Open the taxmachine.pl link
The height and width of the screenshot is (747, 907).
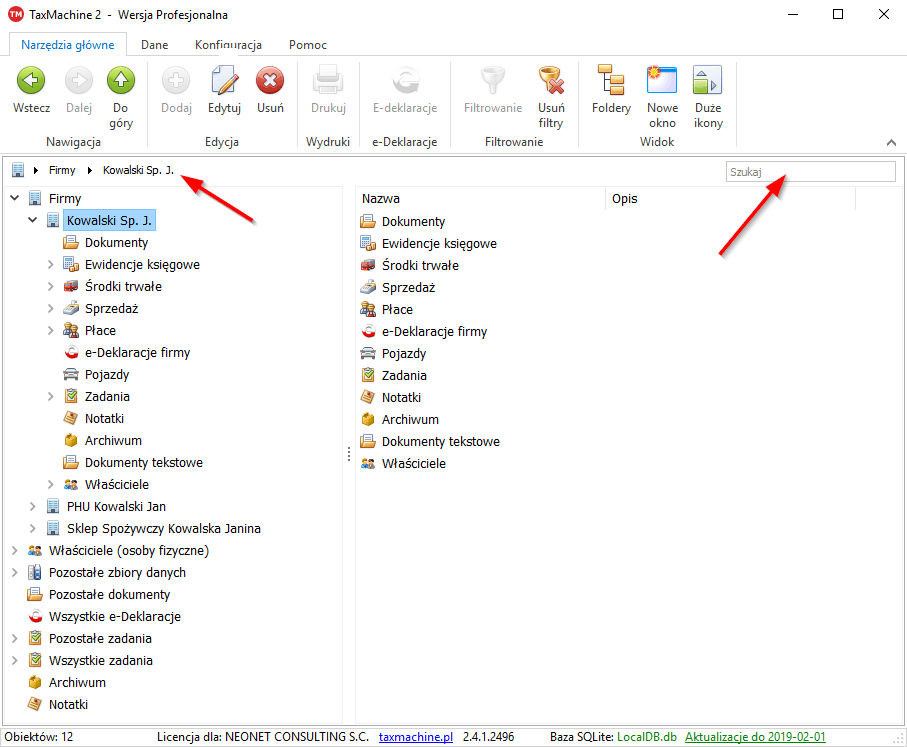point(415,737)
